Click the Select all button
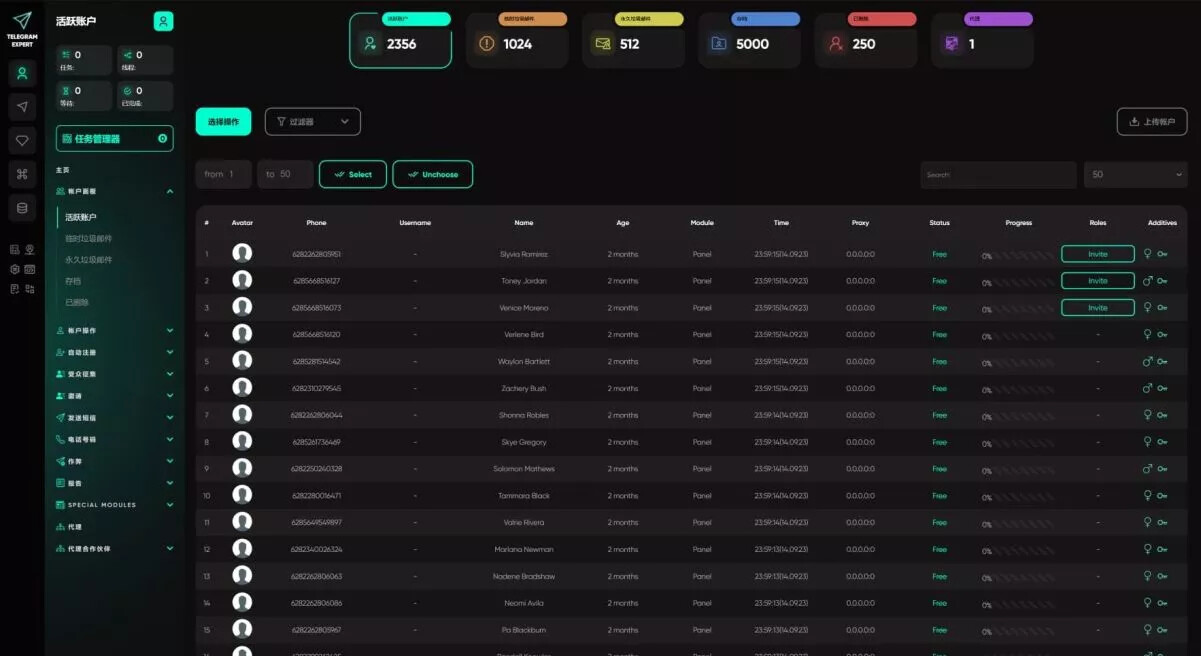Image resolution: width=1201 pixels, height=656 pixels. point(352,174)
